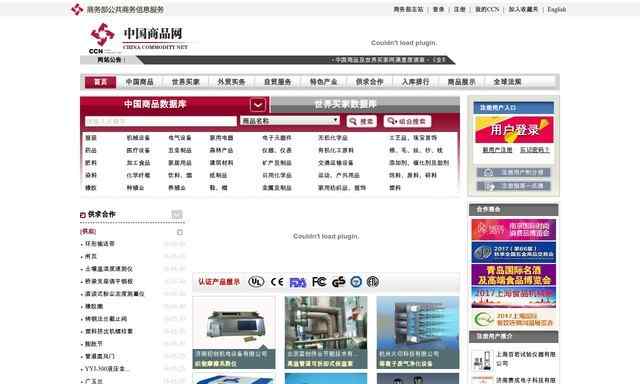
Task: Click the 用户登录 login banner button
Action: (x=514, y=130)
